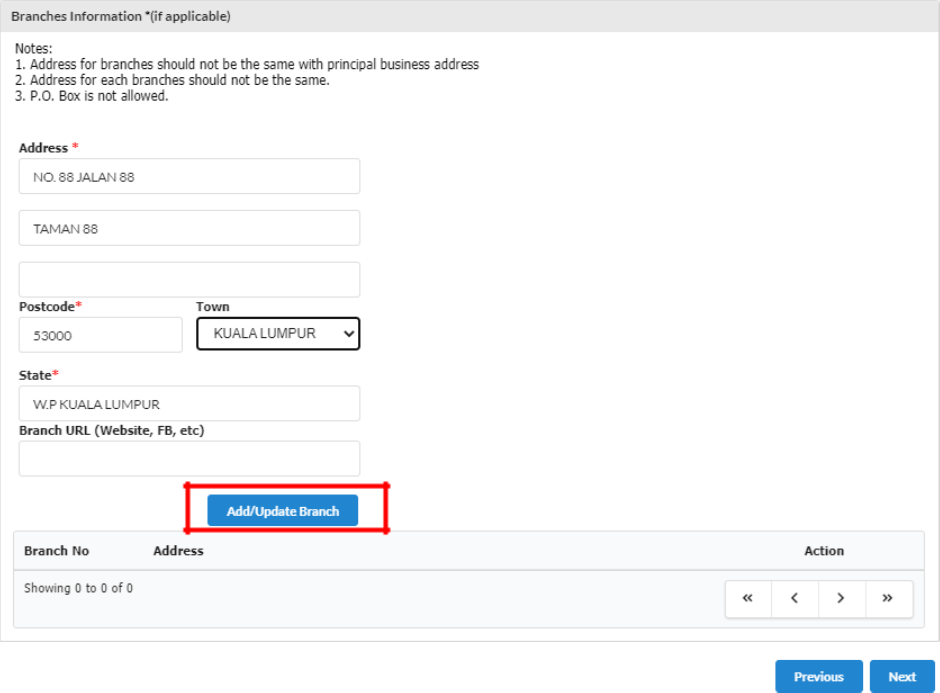
Task: Edit the Postcode field showing 53000
Action: pos(100,336)
